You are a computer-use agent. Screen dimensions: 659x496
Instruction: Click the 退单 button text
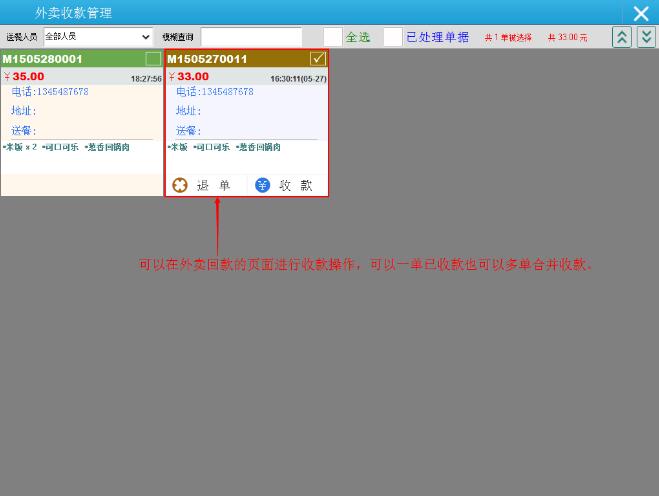213,185
